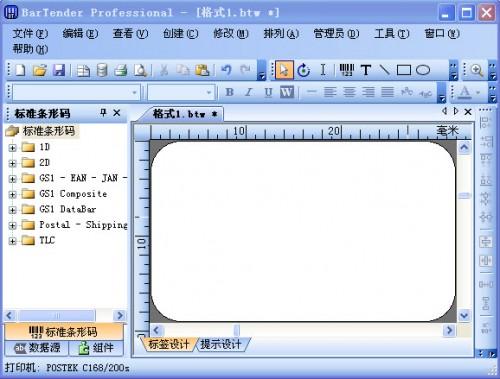Open an existing file icon
Screen dimensions: 500x379
tap(40, 70)
